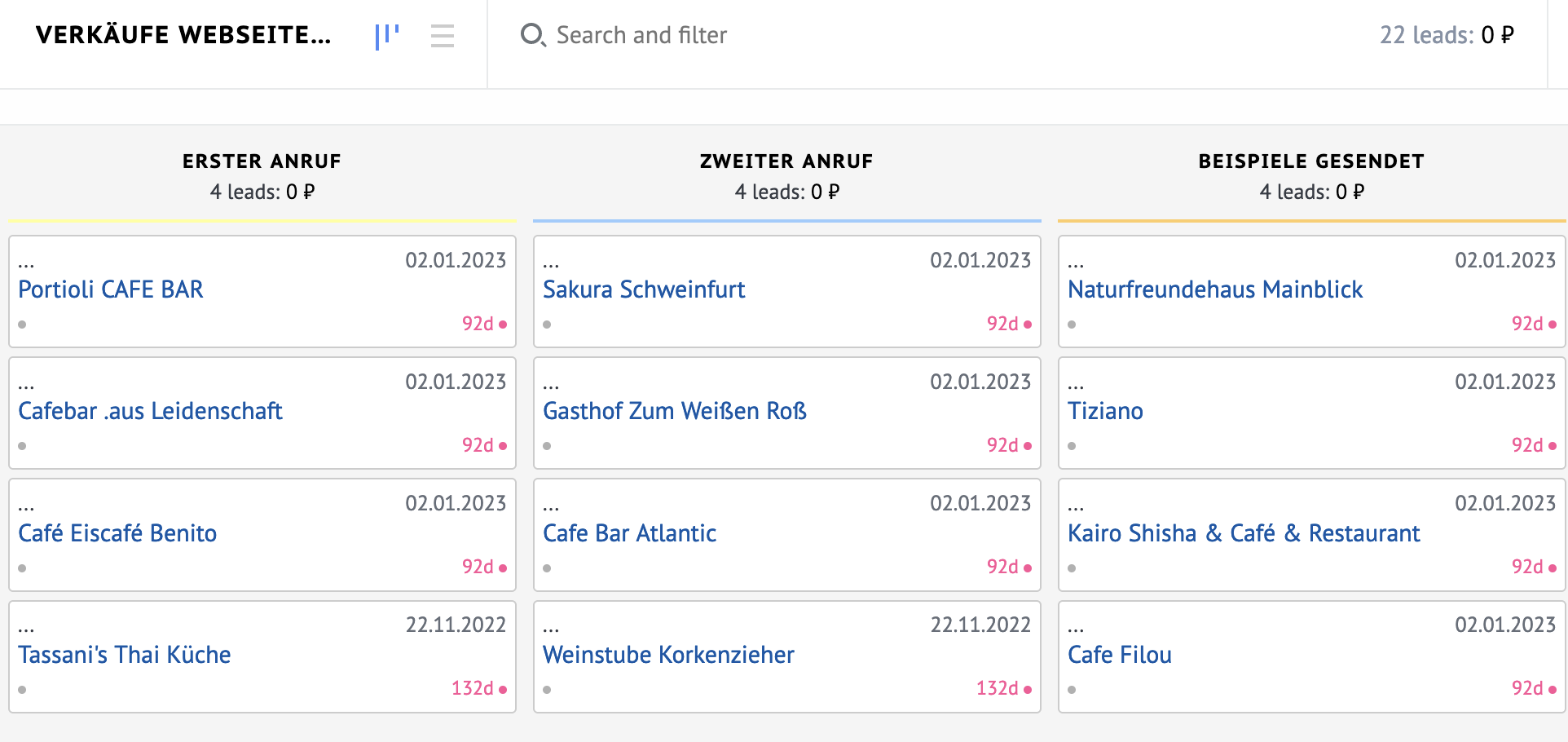Screen dimensions: 1568x742
Task: Select the Zweiter Anruf column header
Action: click(786, 161)
